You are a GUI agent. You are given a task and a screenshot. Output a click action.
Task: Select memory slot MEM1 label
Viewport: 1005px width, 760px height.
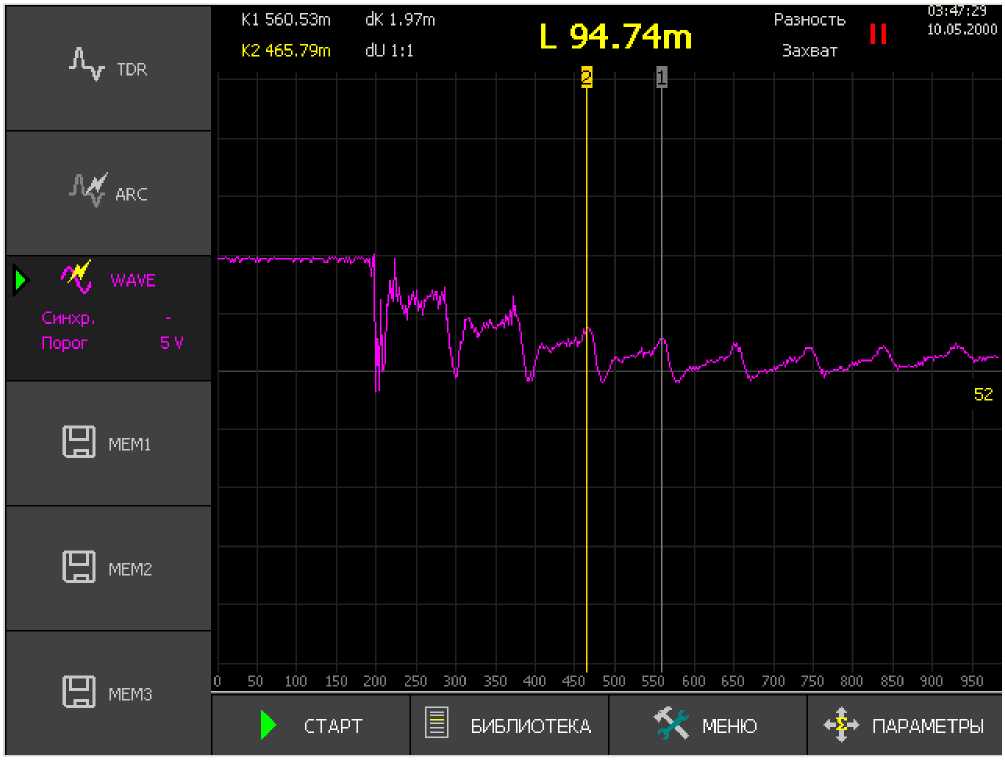tap(129, 444)
